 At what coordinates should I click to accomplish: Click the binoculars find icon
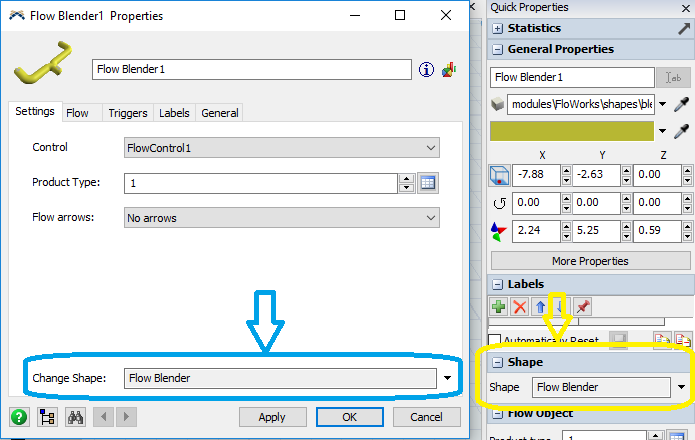tap(73, 417)
